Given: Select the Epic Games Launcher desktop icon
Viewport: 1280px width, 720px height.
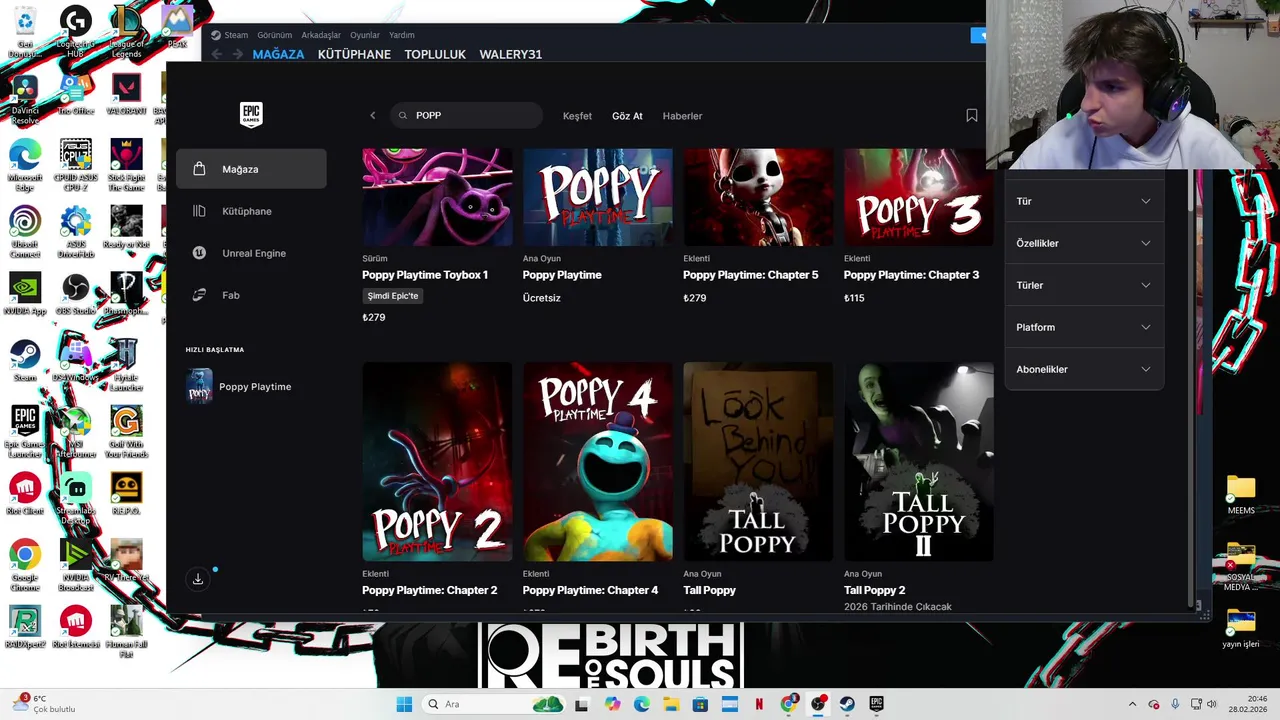Looking at the screenshot, I should 25,432.
